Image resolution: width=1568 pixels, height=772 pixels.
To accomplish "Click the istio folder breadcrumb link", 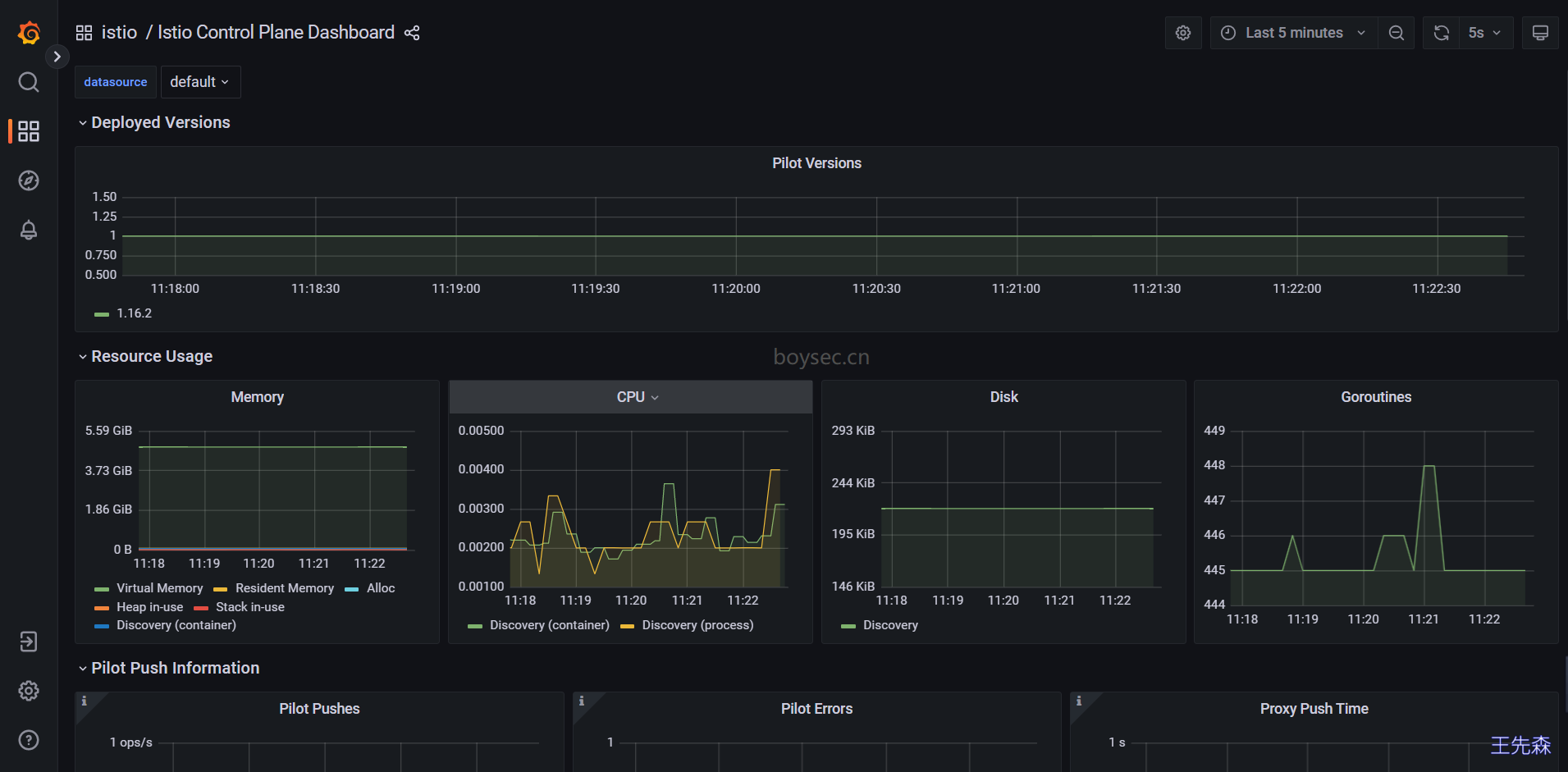I will (119, 33).
